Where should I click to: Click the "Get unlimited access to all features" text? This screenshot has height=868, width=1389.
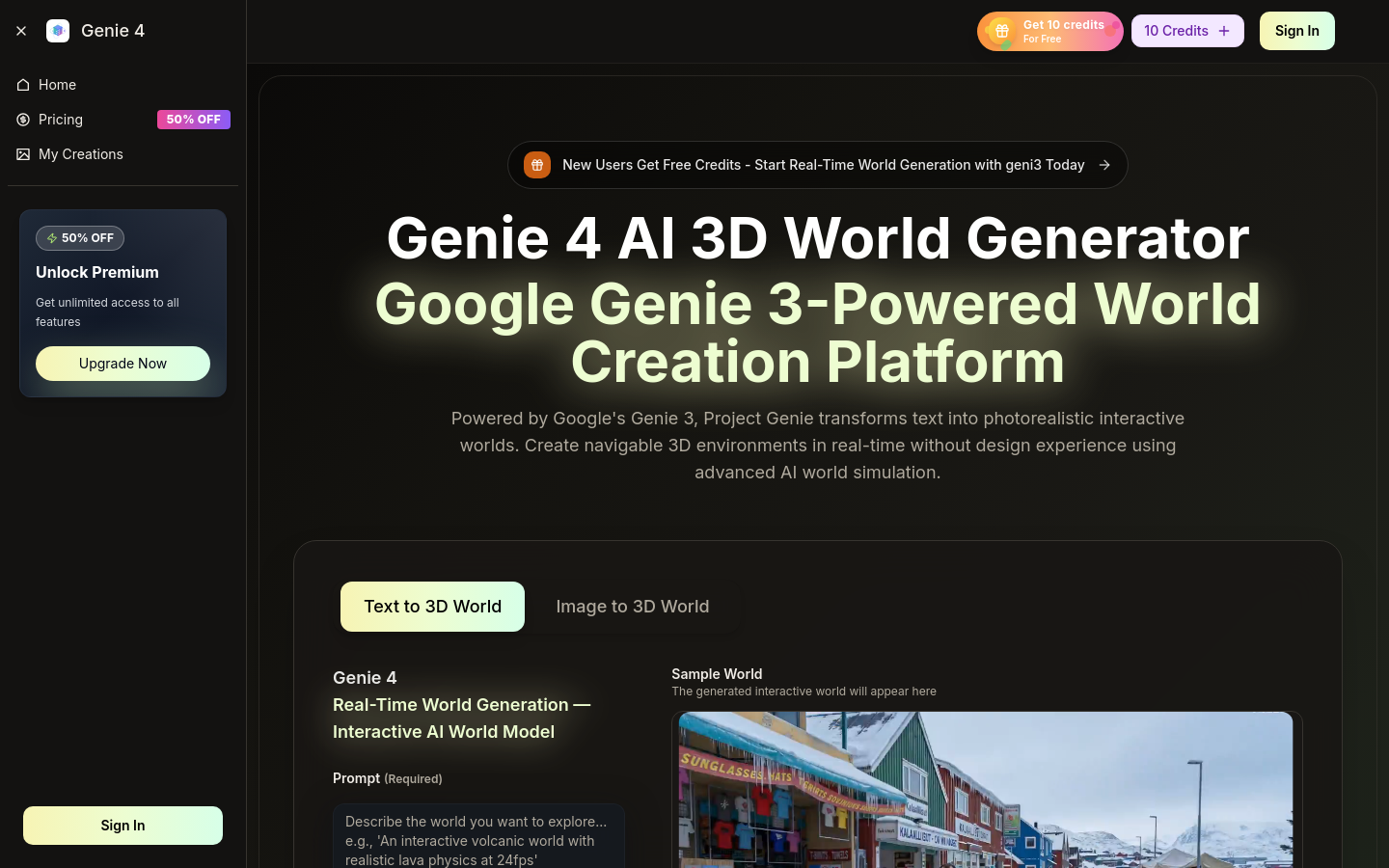[x=107, y=312]
